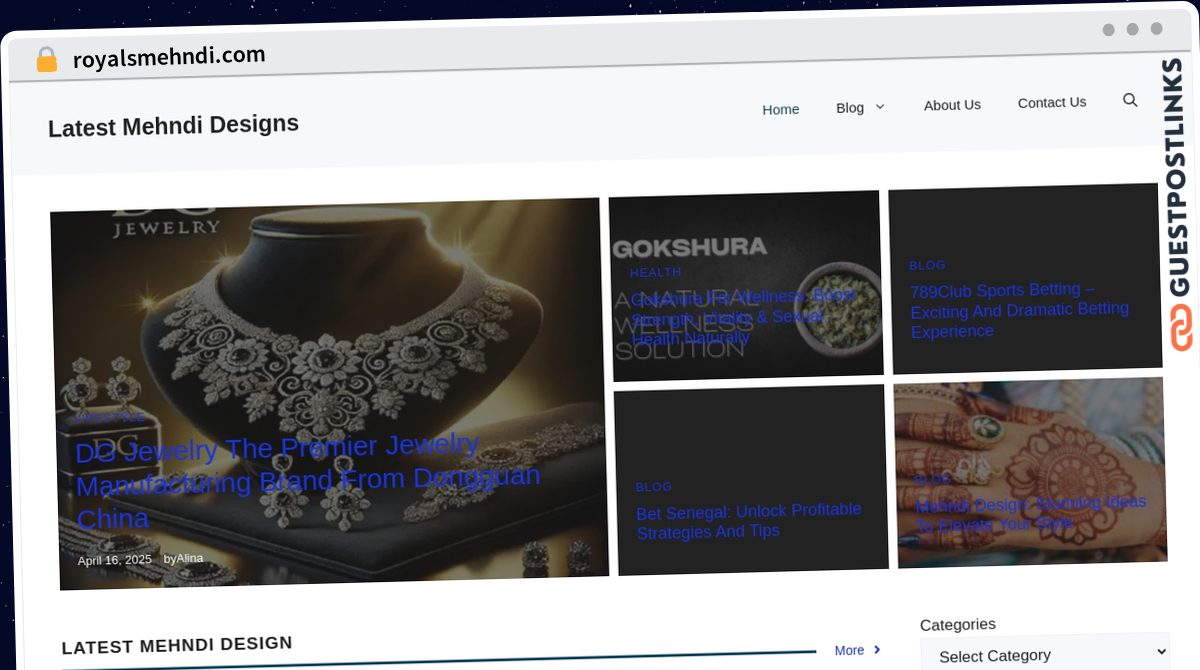Open the 789Club Sports Betting post

(1019, 310)
